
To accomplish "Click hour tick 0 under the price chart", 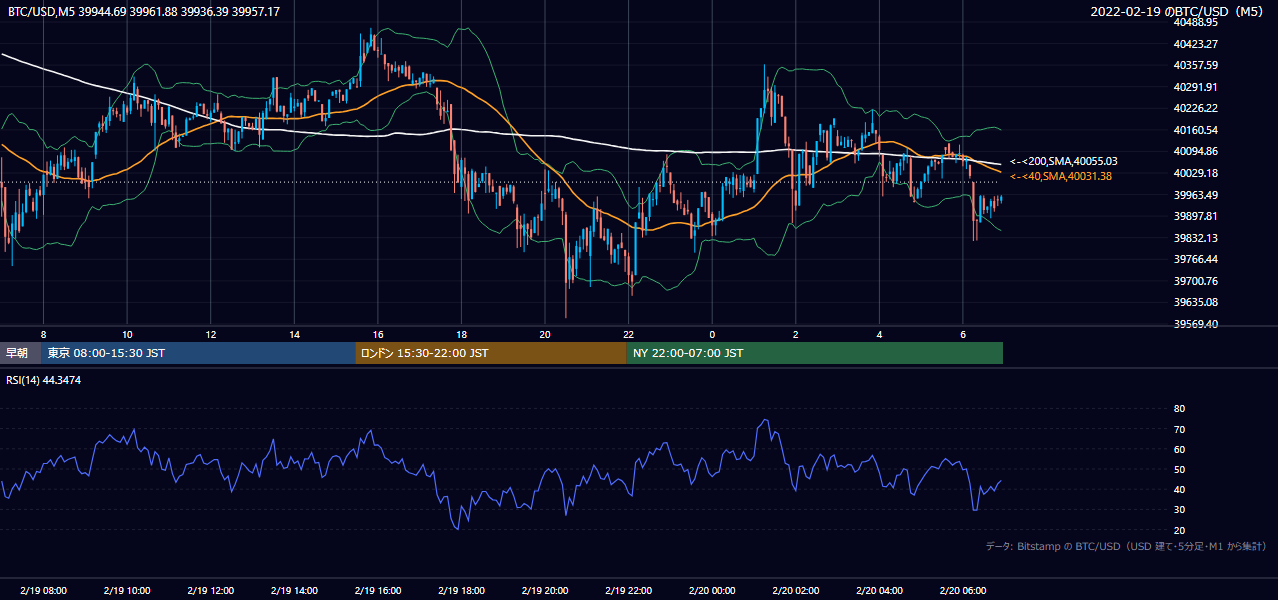I will (x=712, y=334).
